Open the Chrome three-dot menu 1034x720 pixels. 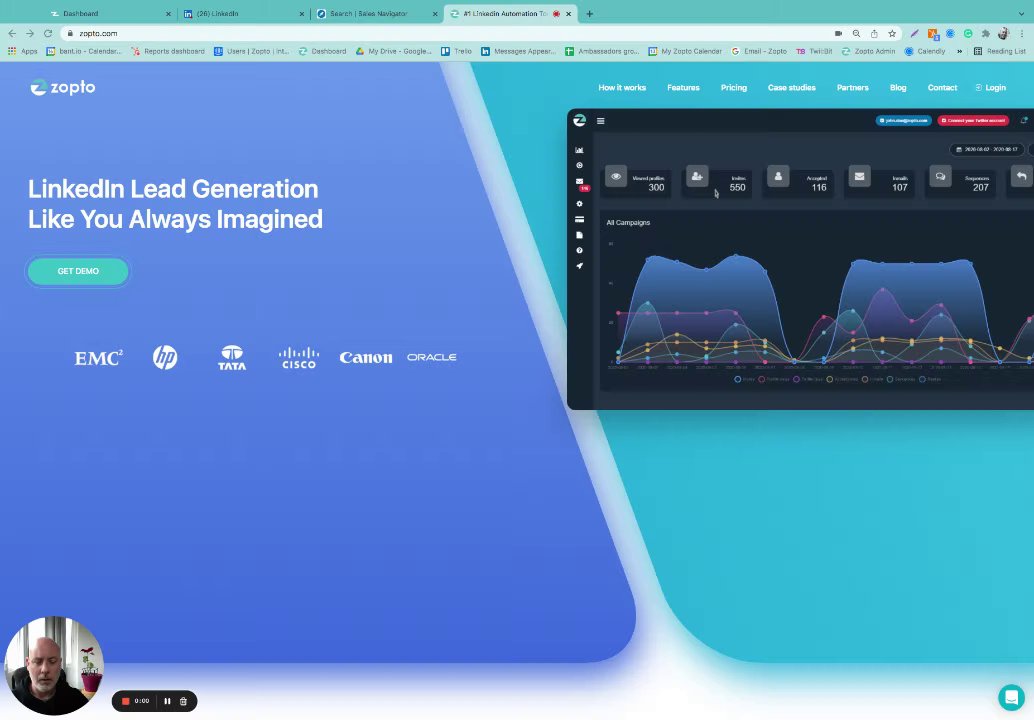[1021, 33]
